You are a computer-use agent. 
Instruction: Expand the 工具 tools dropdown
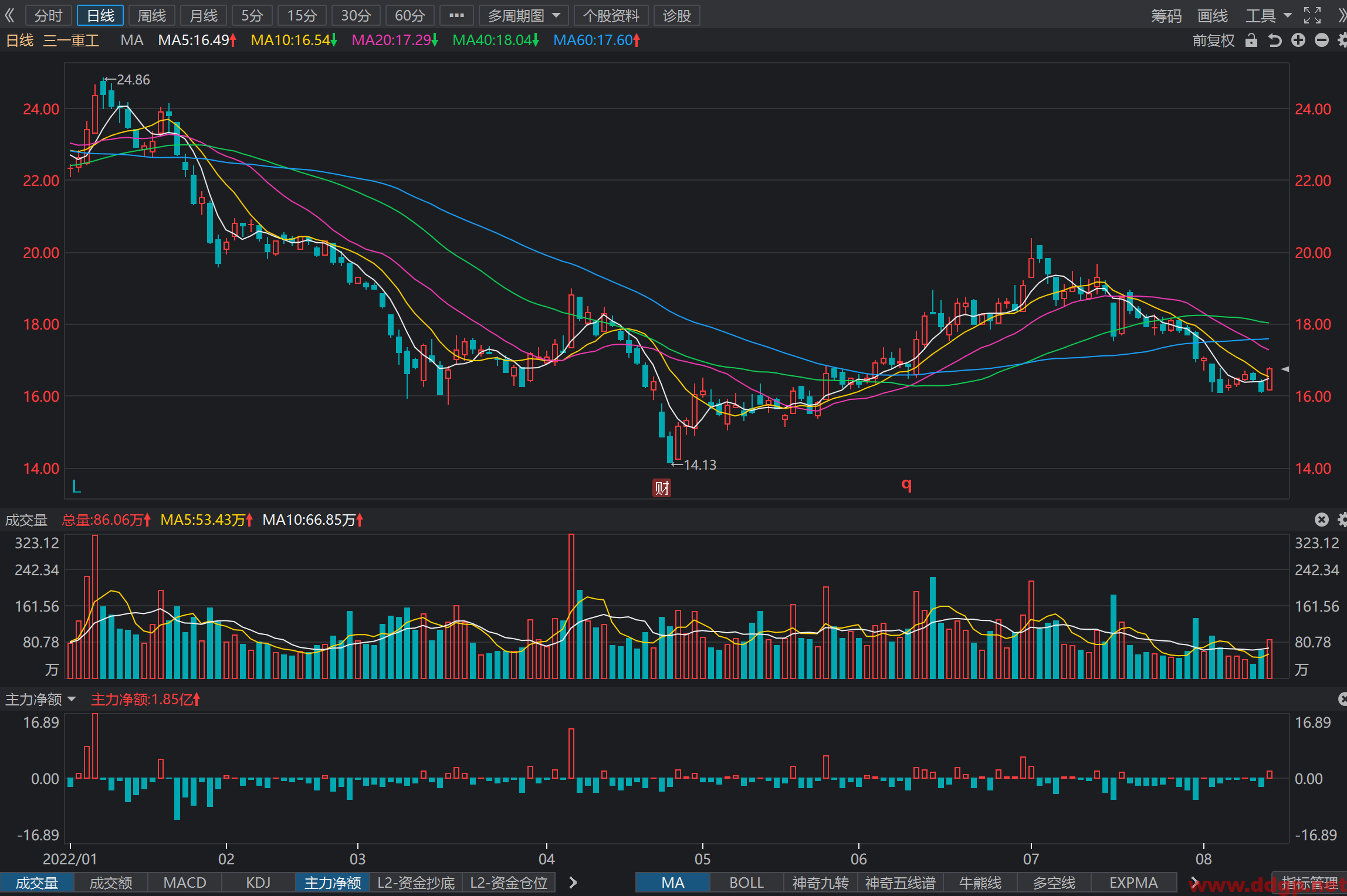pyautogui.click(x=1268, y=15)
